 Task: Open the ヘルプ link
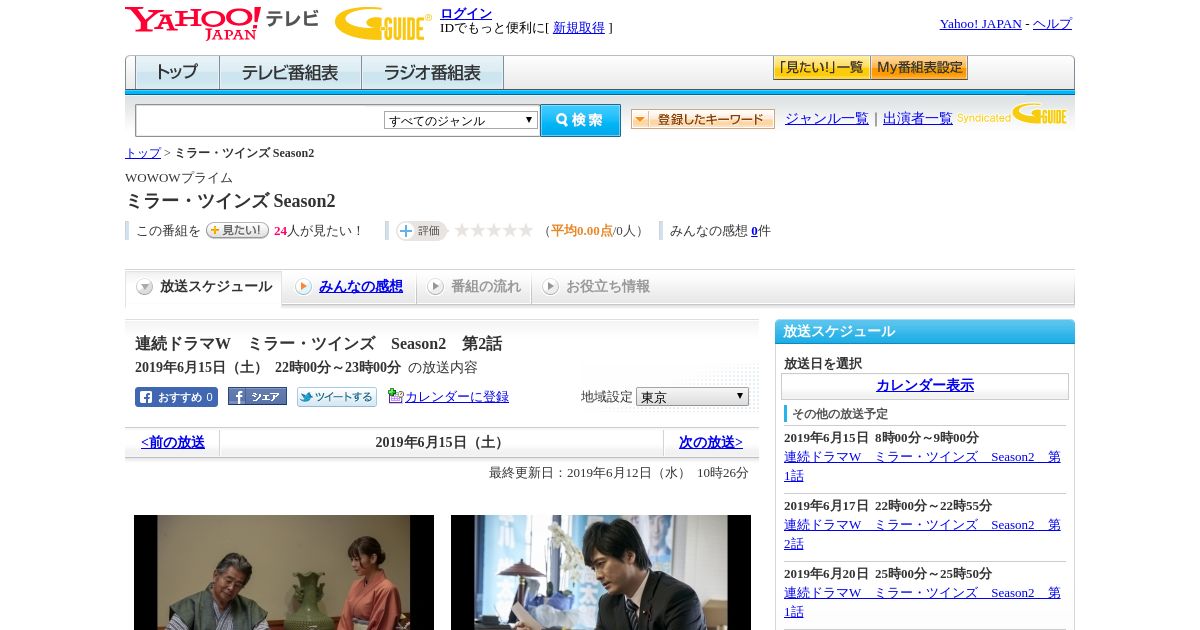1052,24
